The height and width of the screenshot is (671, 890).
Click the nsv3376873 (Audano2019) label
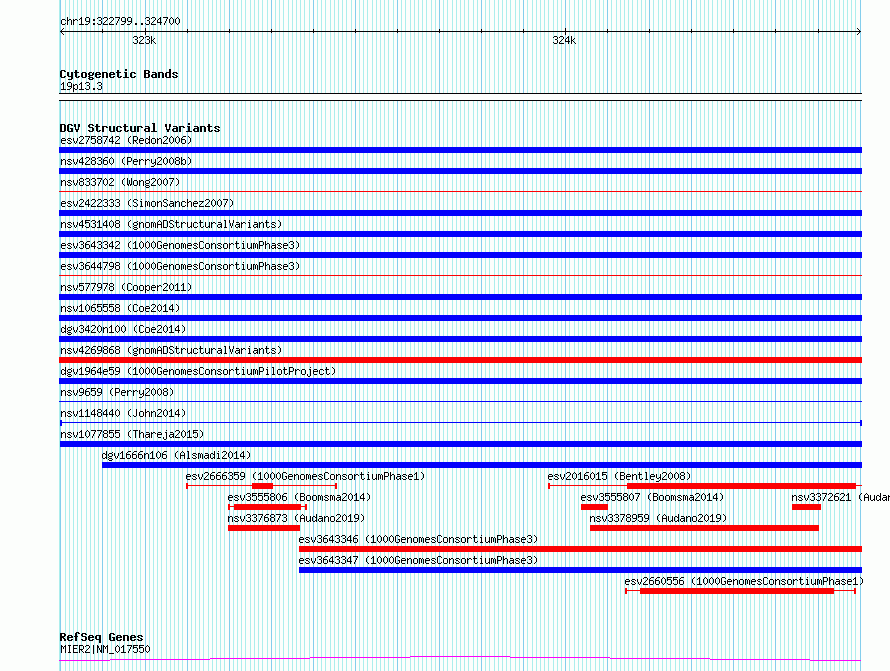point(296,518)
